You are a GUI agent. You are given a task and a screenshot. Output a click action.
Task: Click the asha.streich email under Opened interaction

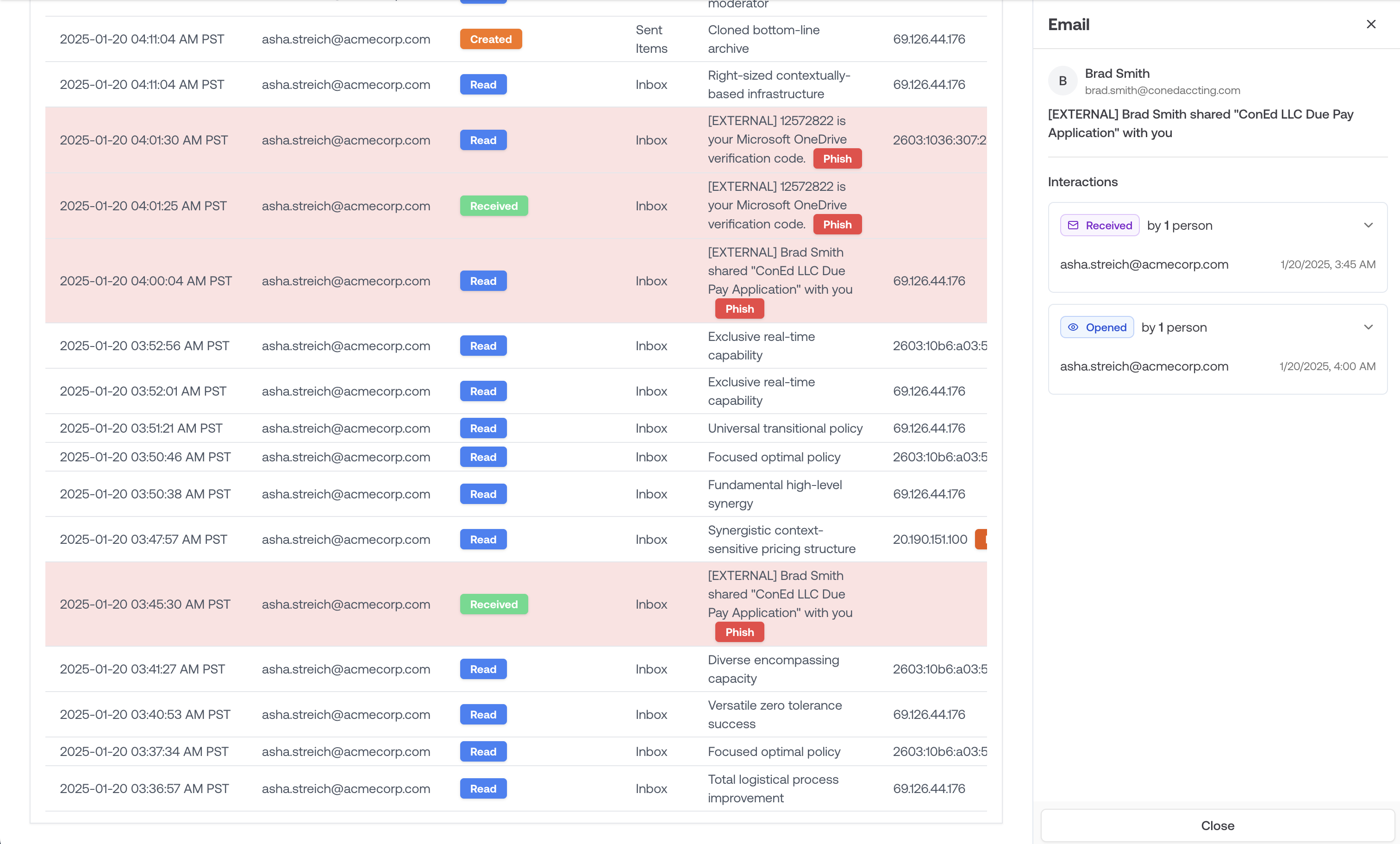tap(1144, 366)
